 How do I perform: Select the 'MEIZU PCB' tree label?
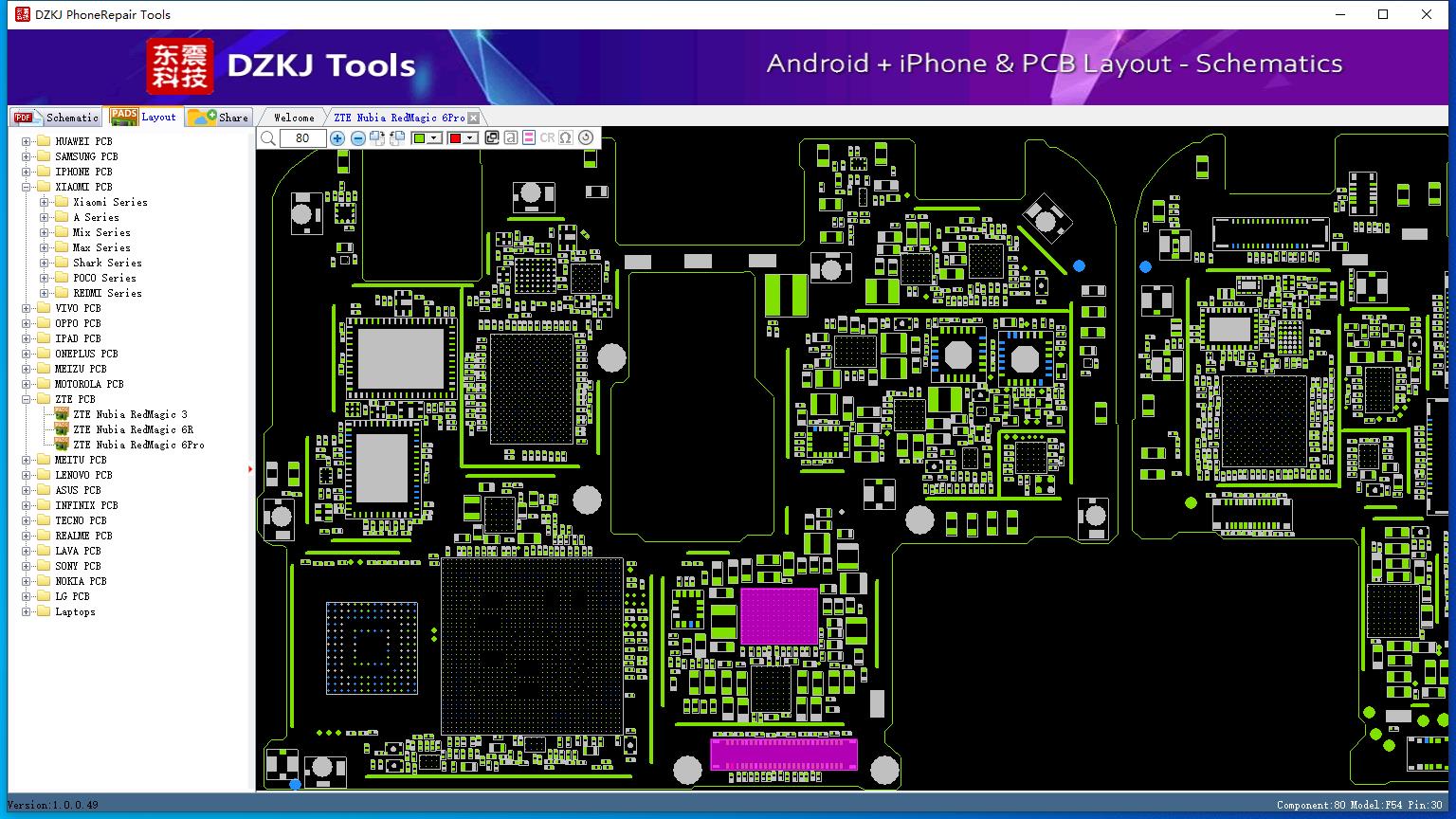click(81, 369)
